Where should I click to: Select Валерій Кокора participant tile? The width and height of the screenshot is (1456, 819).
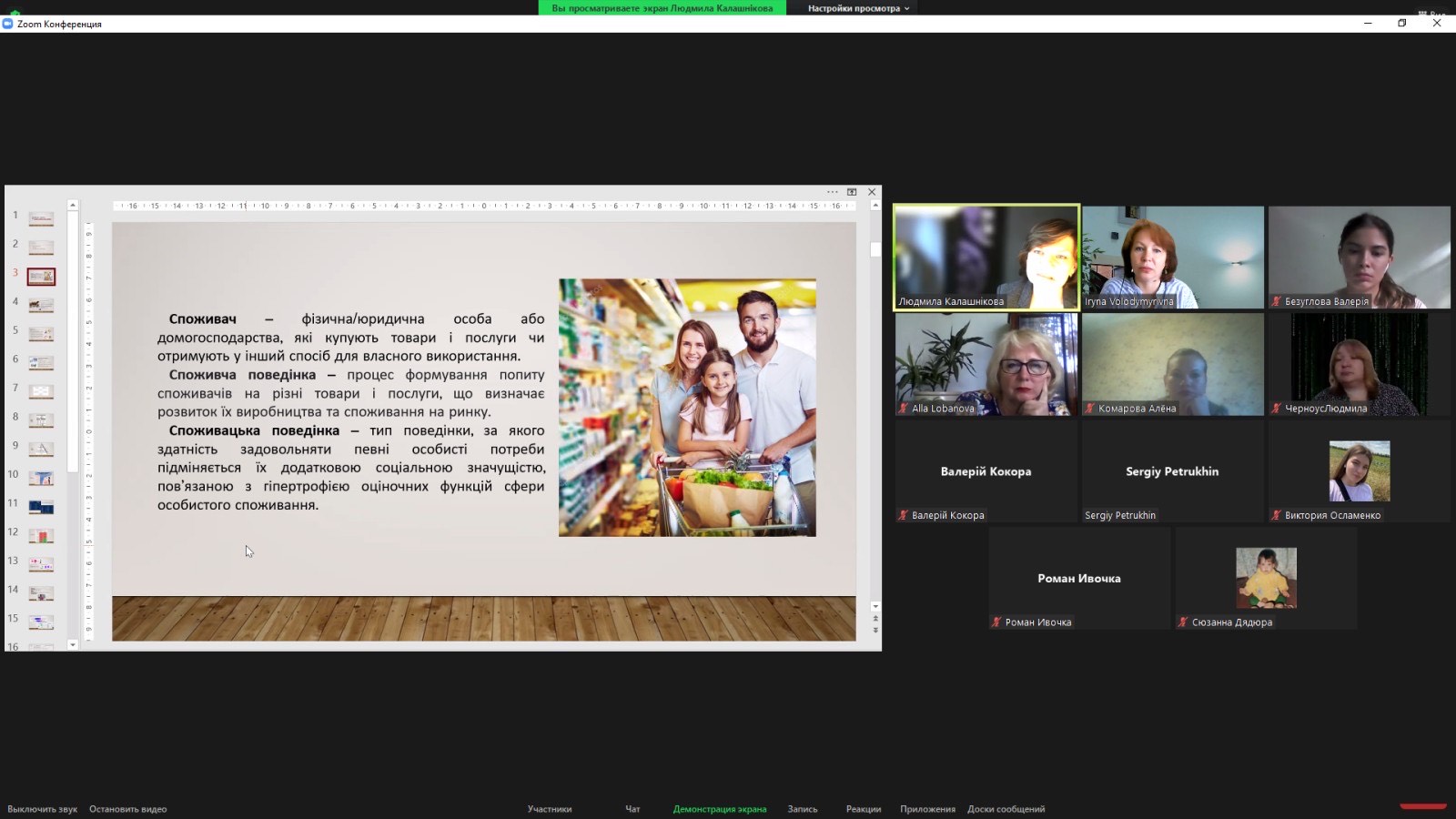[986, 471]
